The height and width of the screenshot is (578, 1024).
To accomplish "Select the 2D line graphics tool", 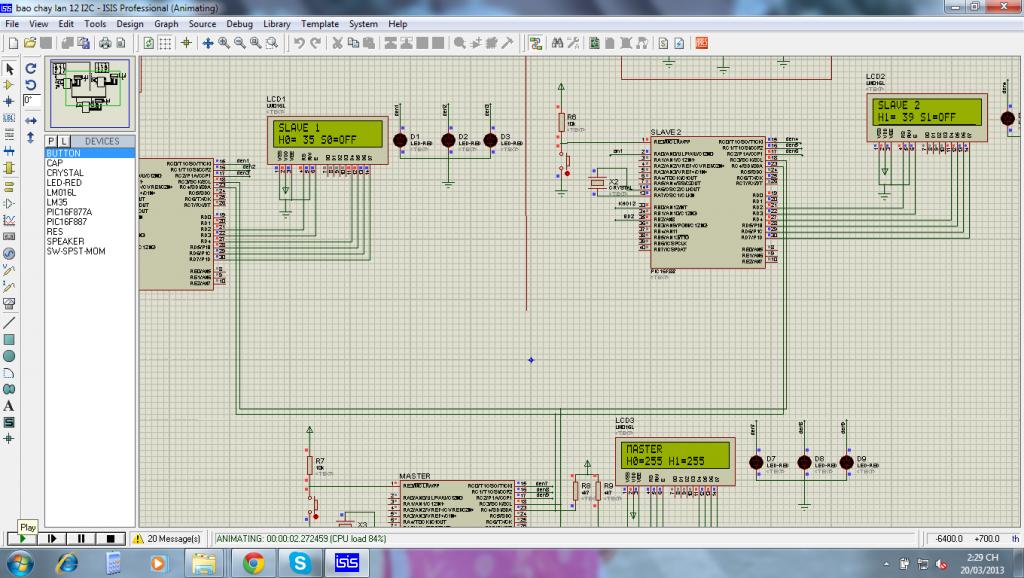I will [x=9, y=322].
